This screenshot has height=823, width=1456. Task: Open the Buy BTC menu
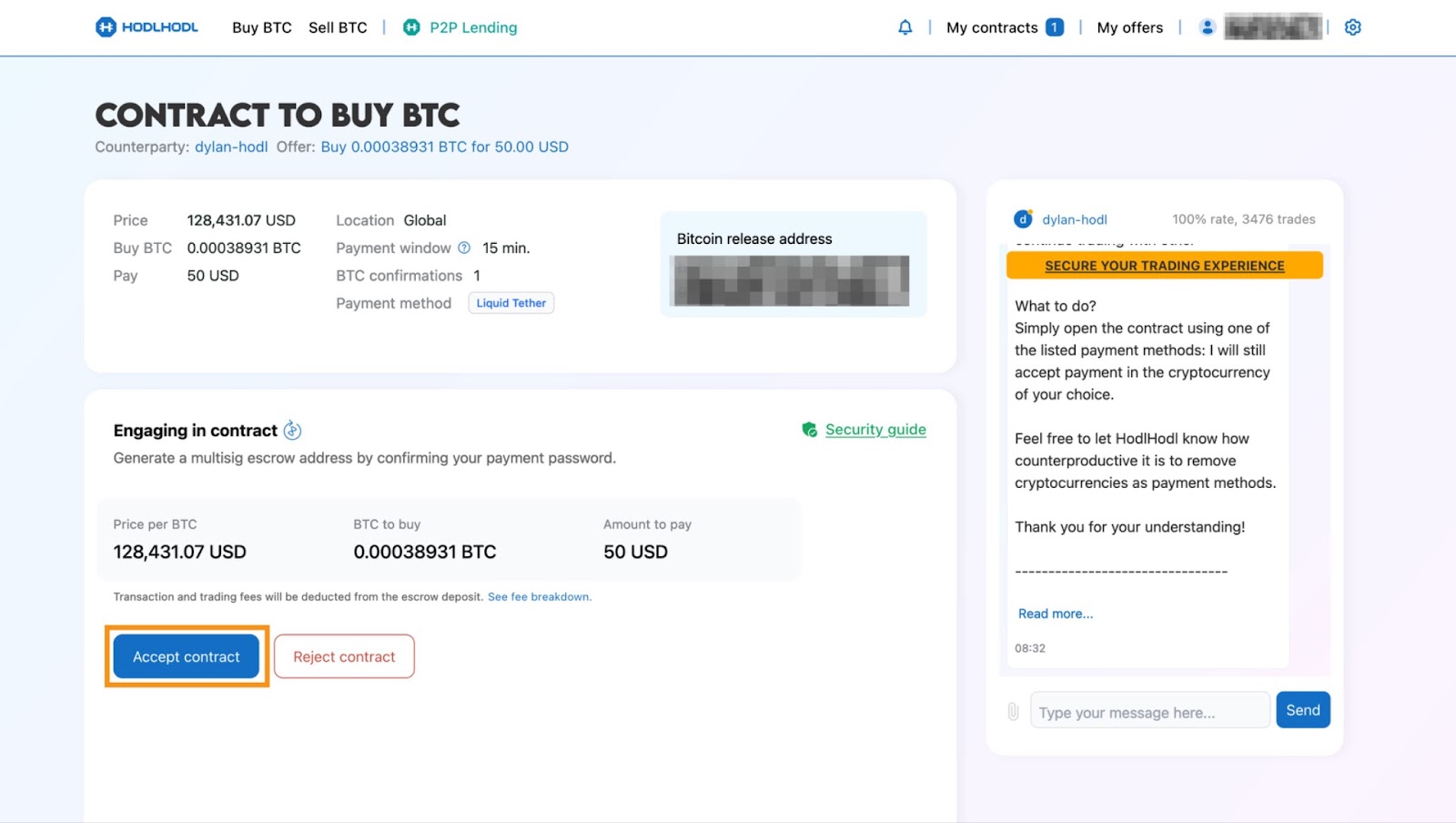(x=262, y=27)
